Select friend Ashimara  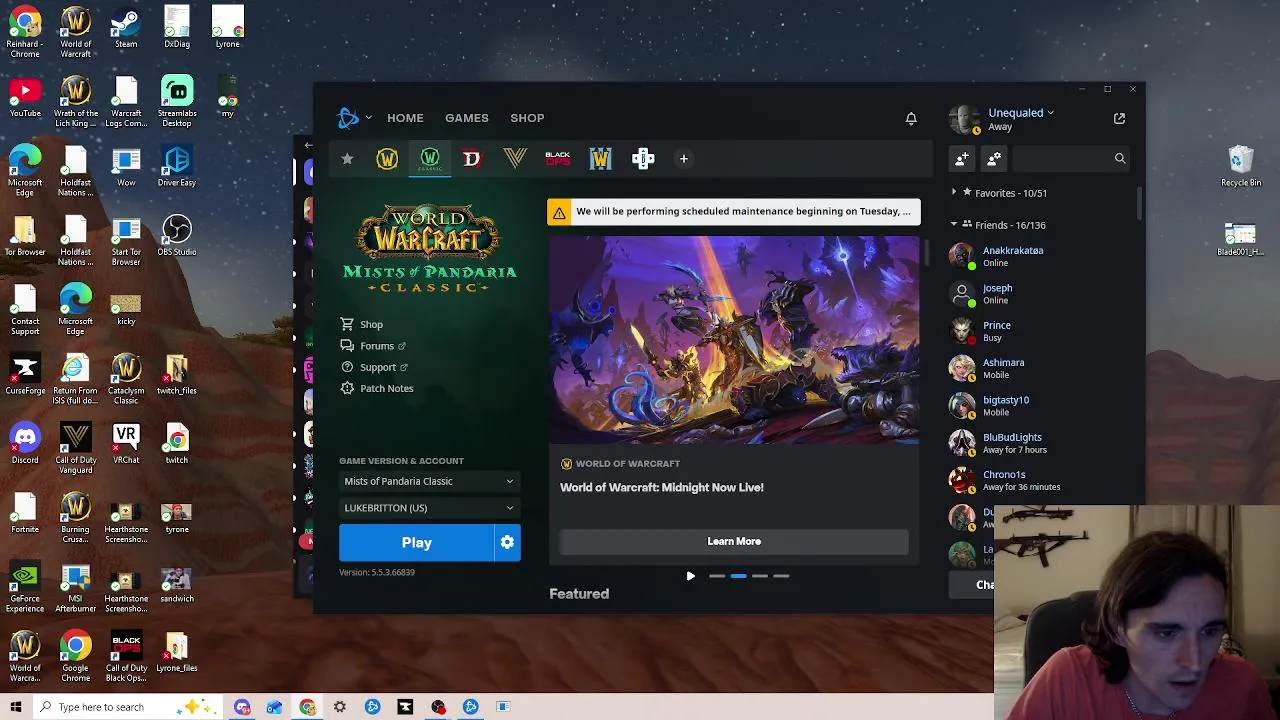coord(1040,368)
